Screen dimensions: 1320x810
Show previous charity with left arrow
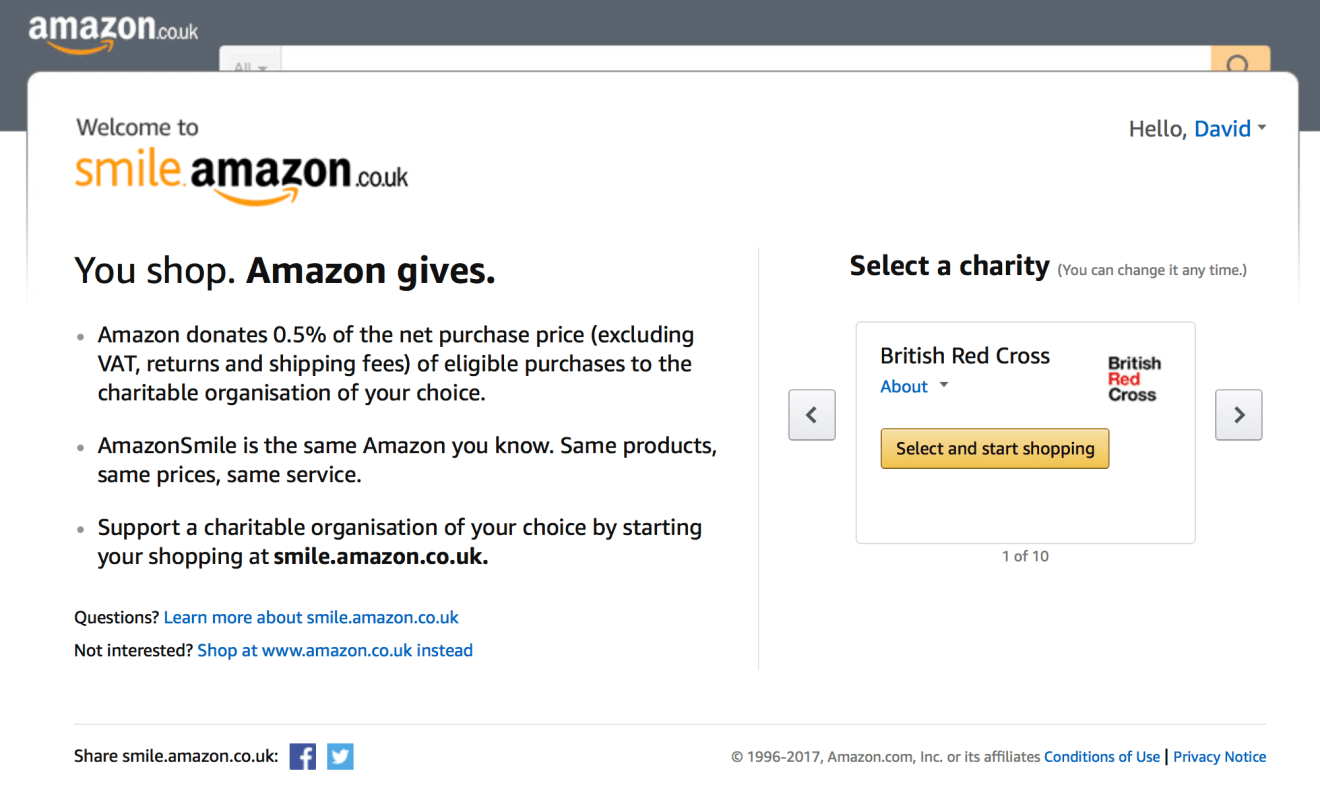[811, 415]
